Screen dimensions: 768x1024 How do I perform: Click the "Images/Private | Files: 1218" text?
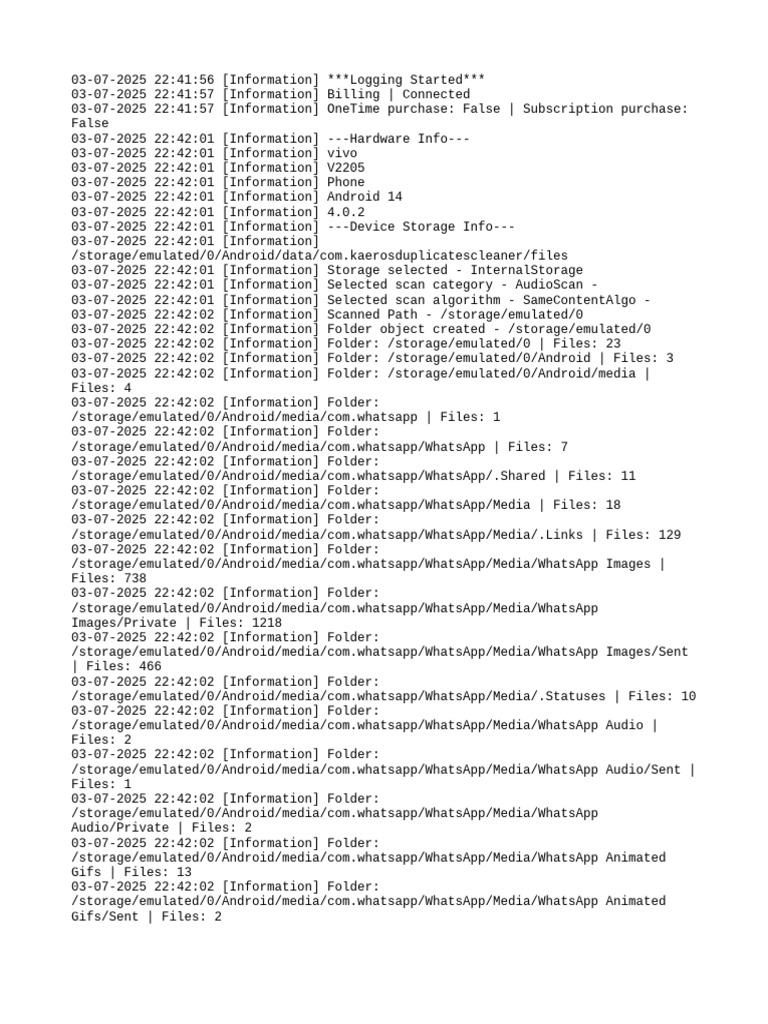pyautogui.click(x=176, y=622)
